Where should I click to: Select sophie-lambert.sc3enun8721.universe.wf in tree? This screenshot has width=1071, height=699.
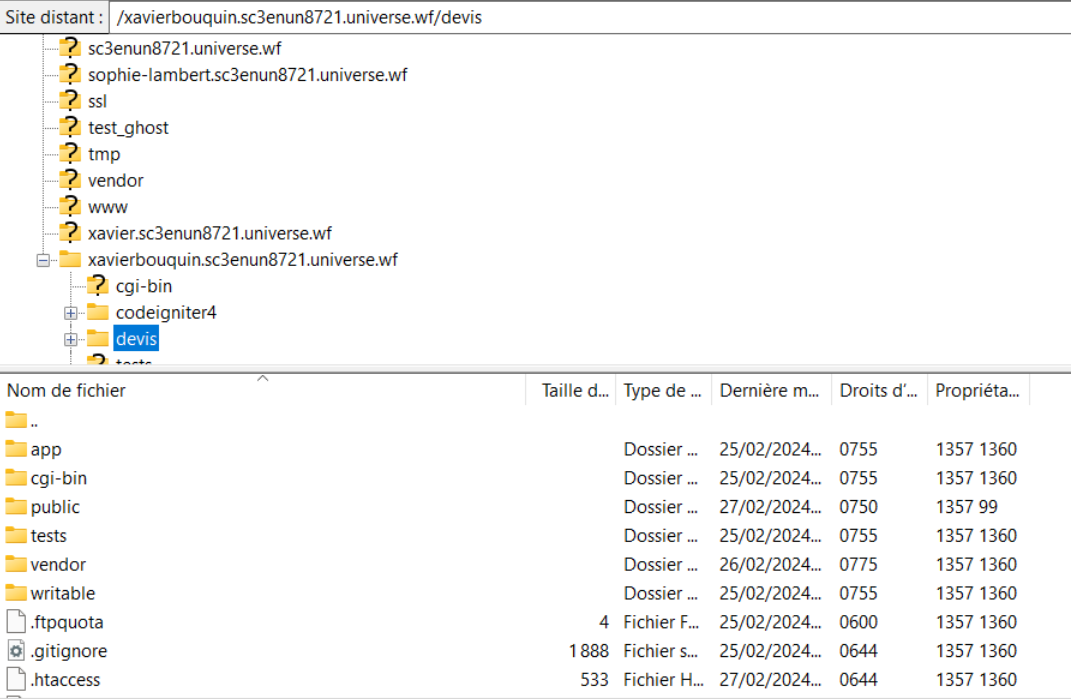pos(247,75)
